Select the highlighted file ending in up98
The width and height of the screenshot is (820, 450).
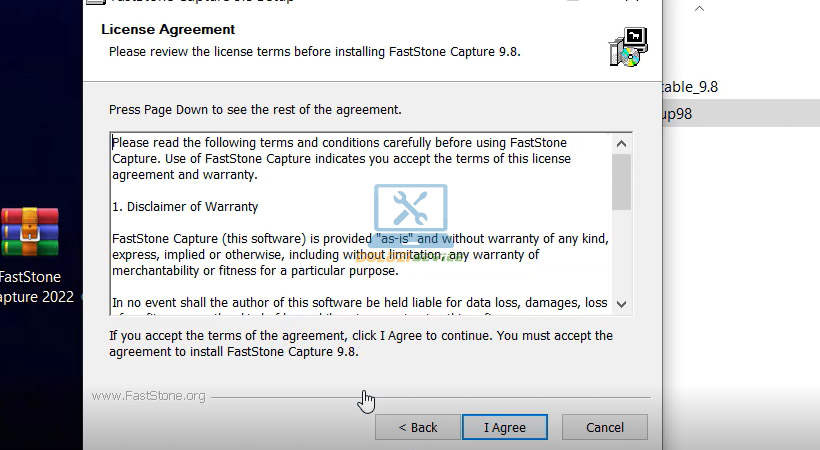(x=680, y=114)
